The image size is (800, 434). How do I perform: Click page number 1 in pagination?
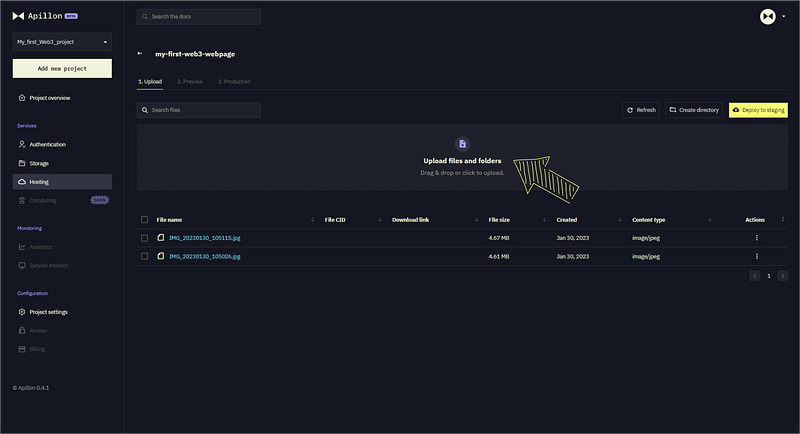click(x=769, y=276)
